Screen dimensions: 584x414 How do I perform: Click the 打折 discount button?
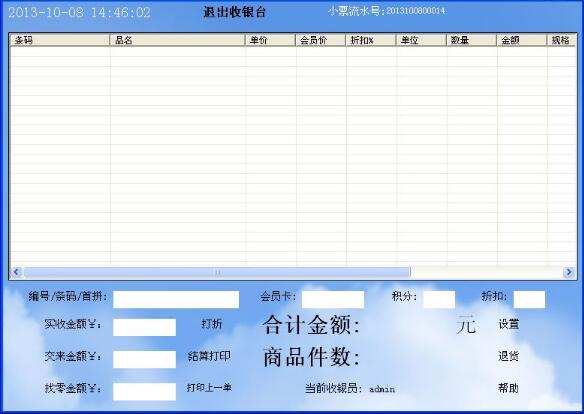[x=212, y=324]
